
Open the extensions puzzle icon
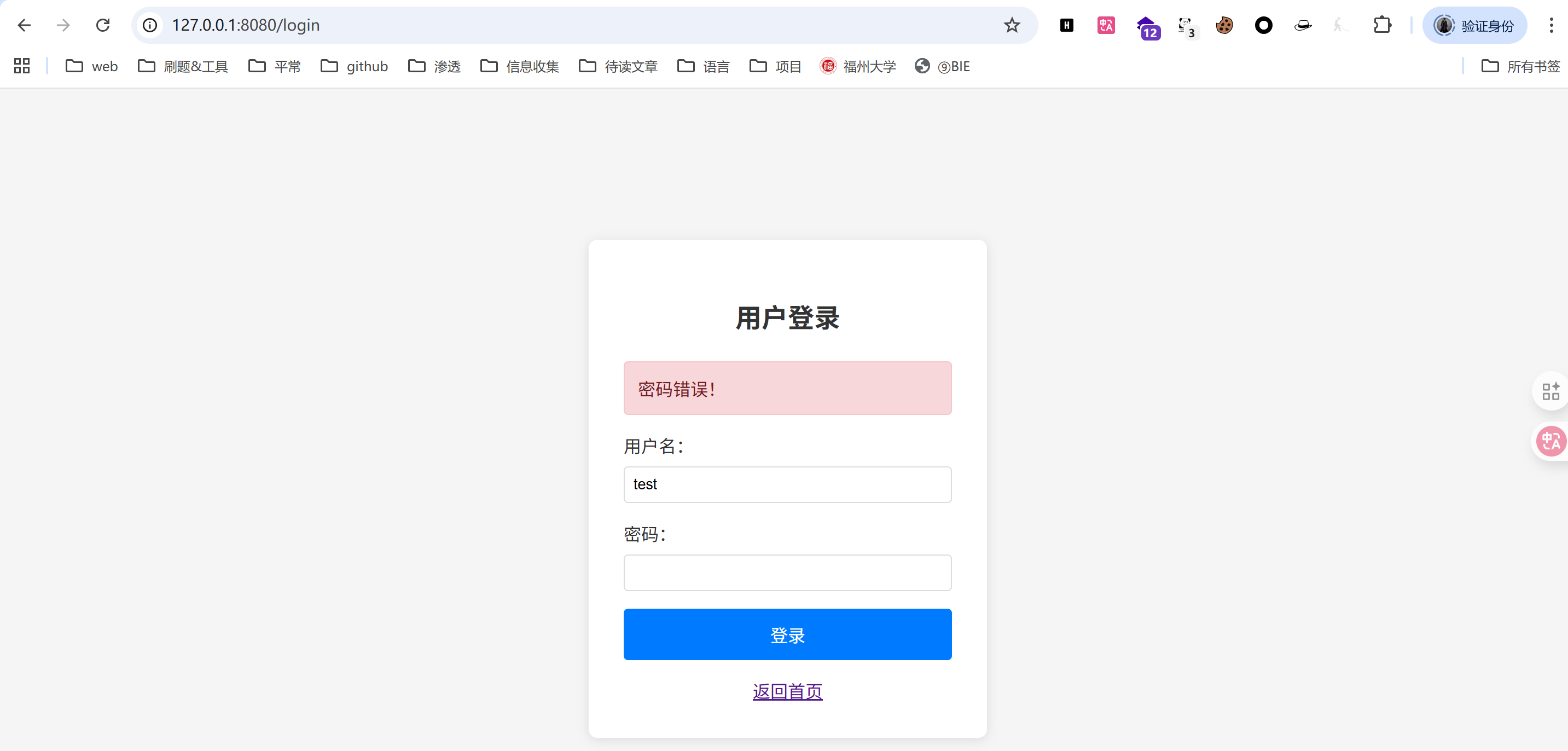pyautogui.click(x=1383, y=25)
